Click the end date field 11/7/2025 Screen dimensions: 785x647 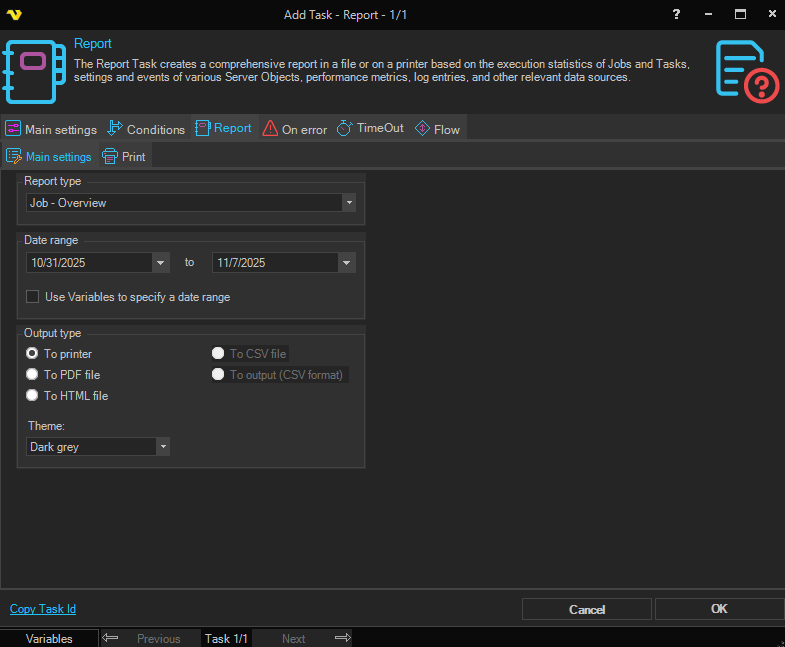[275, 263]
